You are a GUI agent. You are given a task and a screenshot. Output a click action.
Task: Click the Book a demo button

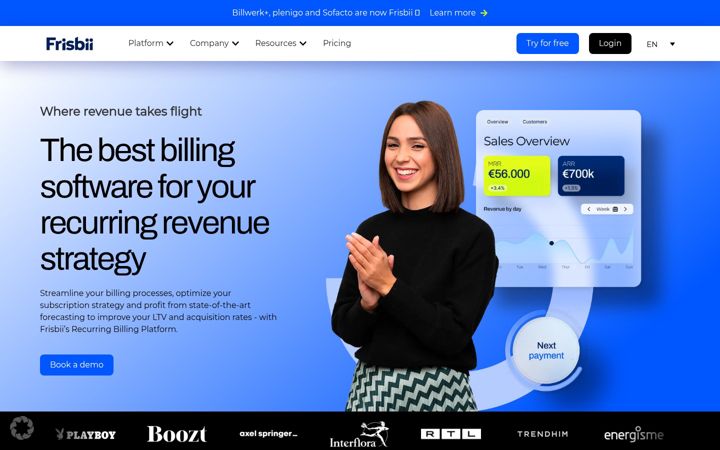(x=77, y=365)
